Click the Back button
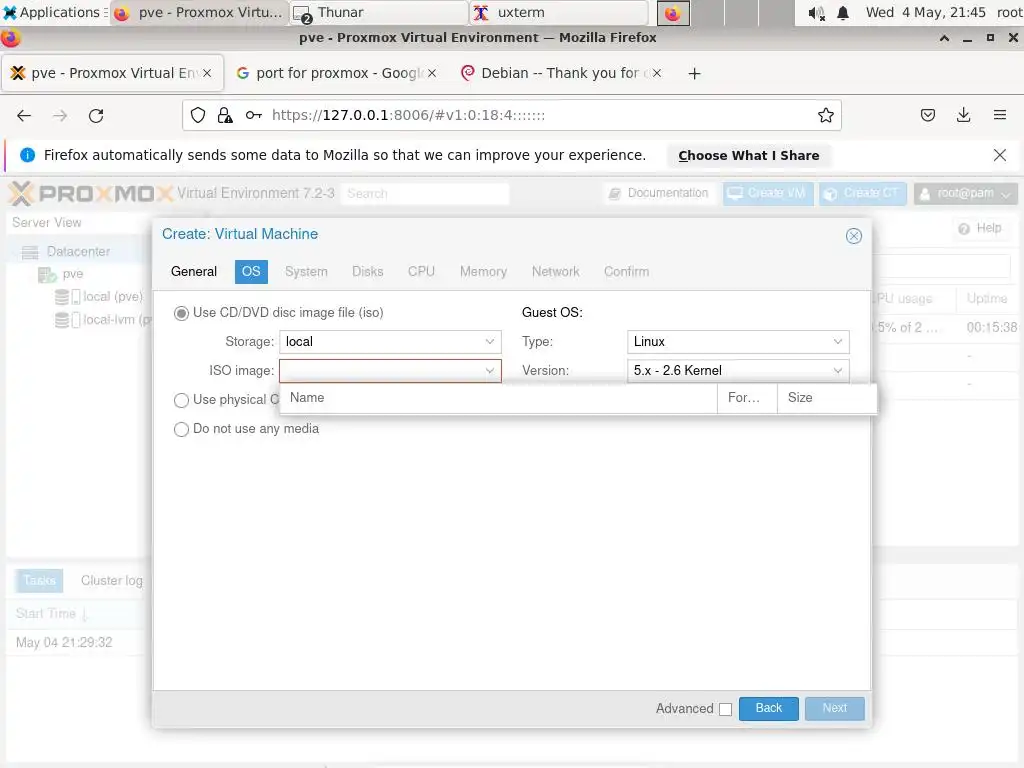 [x=768, y=708]
